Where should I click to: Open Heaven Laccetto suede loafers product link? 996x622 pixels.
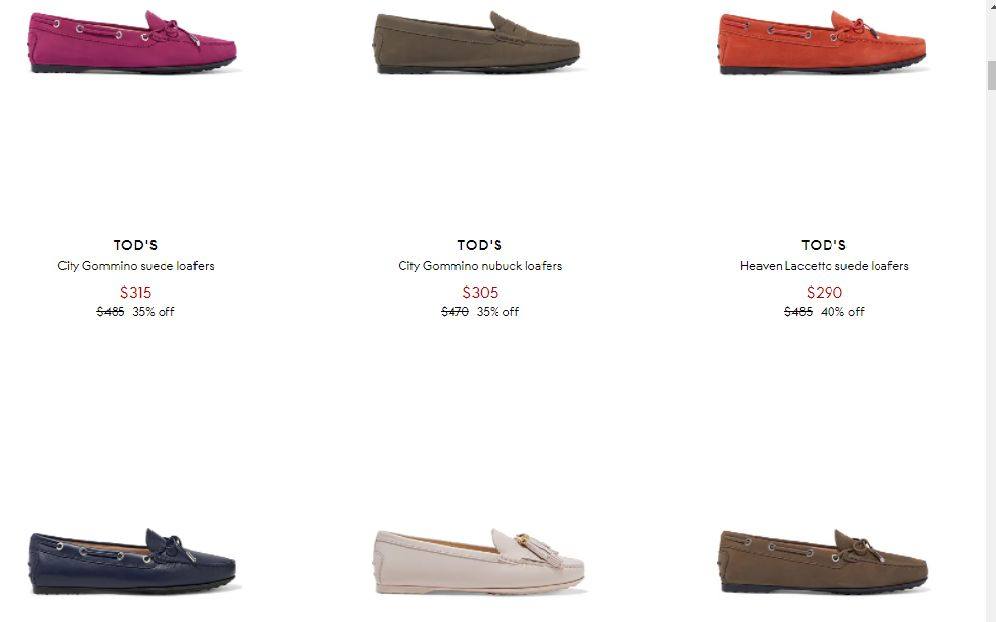click(824, 266)
